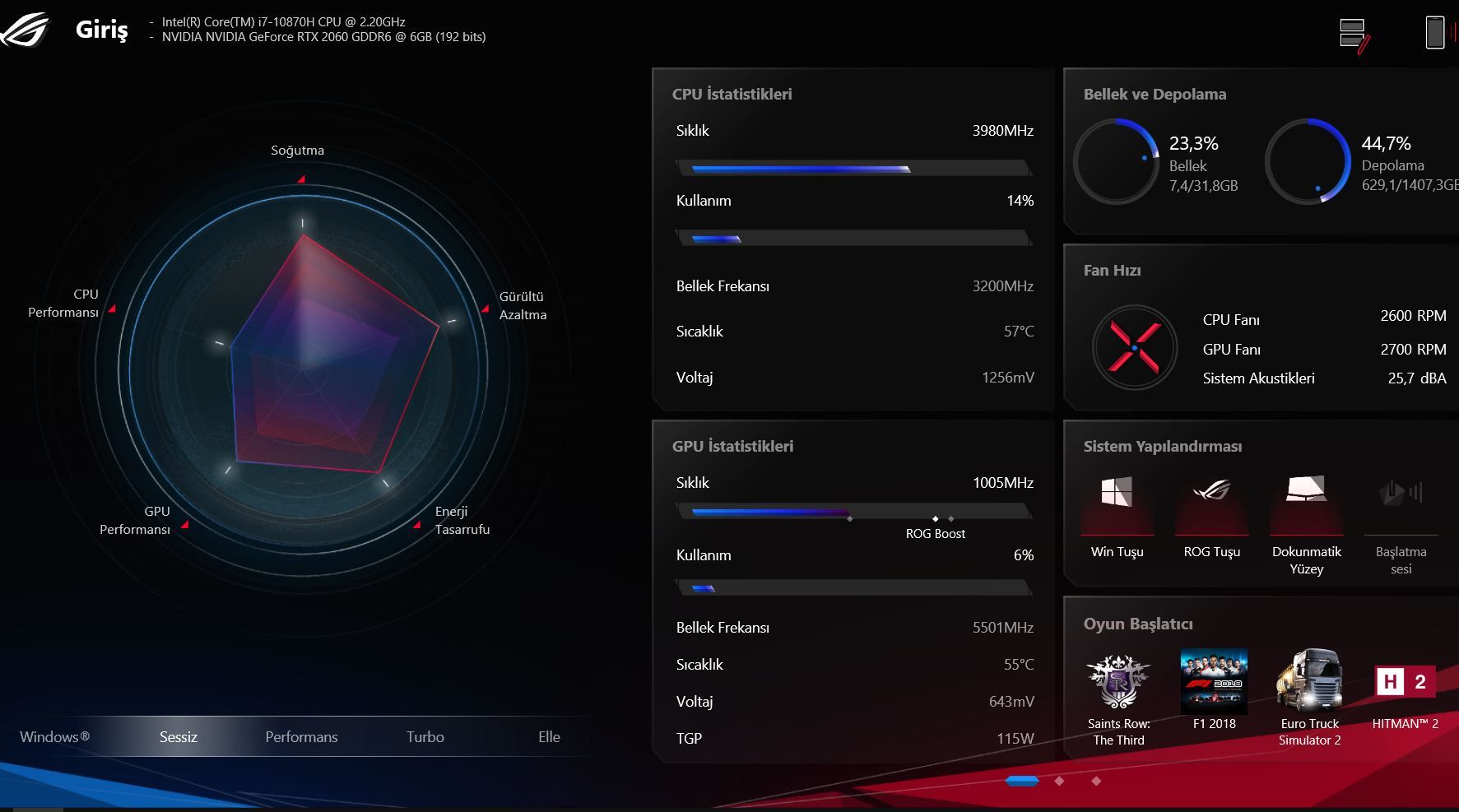Click the 115W TGP value
Viewport: 1459px width, 812px height.
[x=1015, y=739]
